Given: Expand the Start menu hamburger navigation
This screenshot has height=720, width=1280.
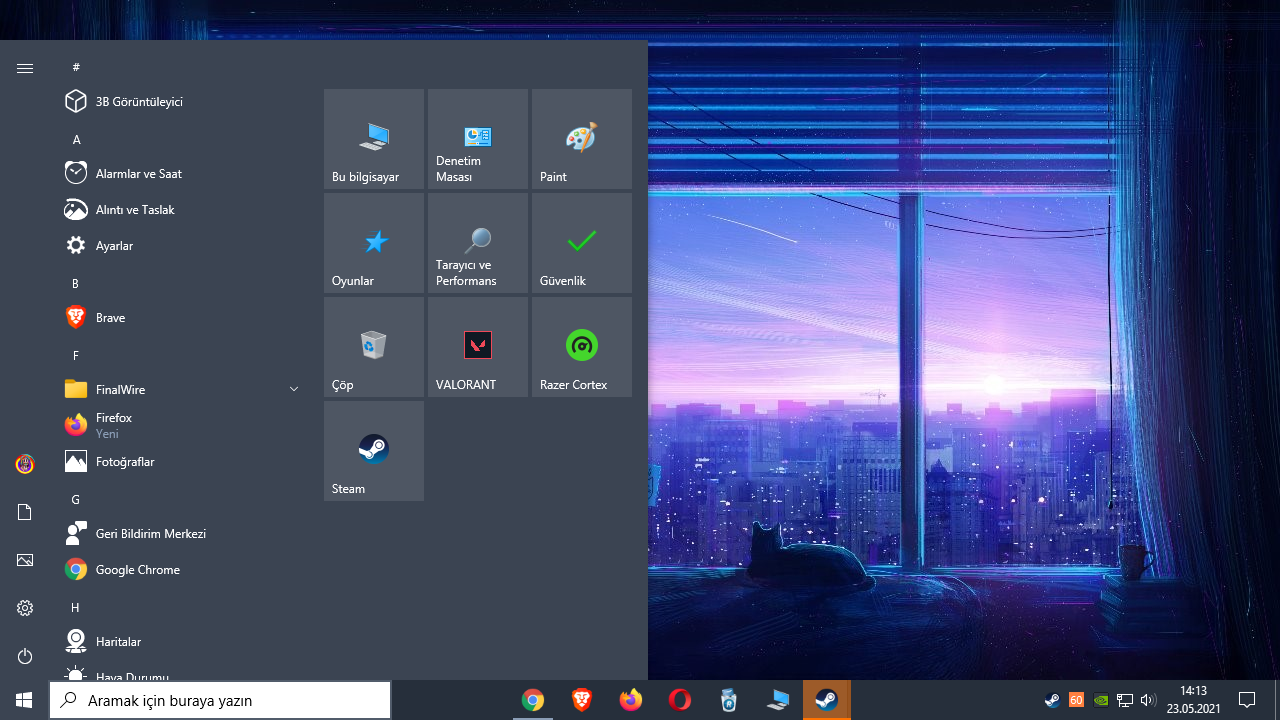Looking at the screenshot, I should click(x=25, y=68).
